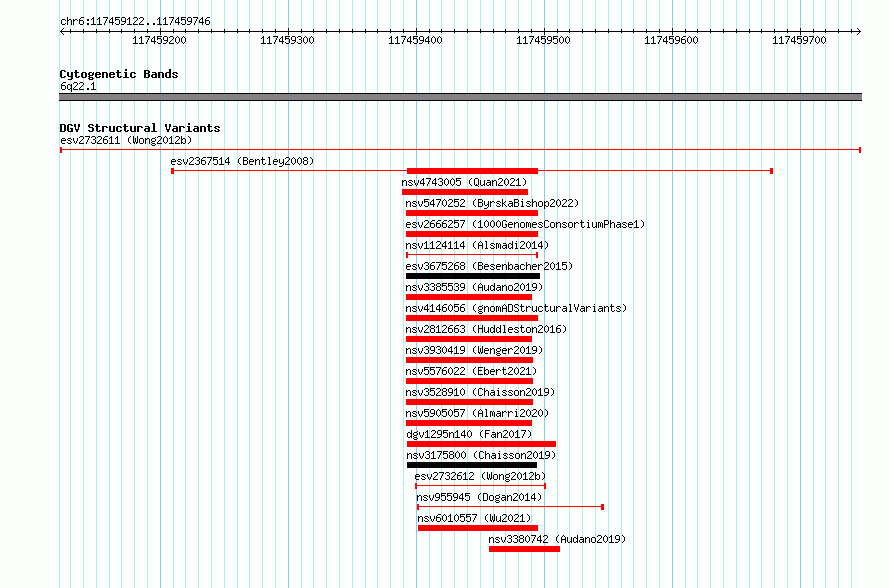Click ruler position 117459600
Image resolution: width=890 pixels, height=588 pixels.
671,40
